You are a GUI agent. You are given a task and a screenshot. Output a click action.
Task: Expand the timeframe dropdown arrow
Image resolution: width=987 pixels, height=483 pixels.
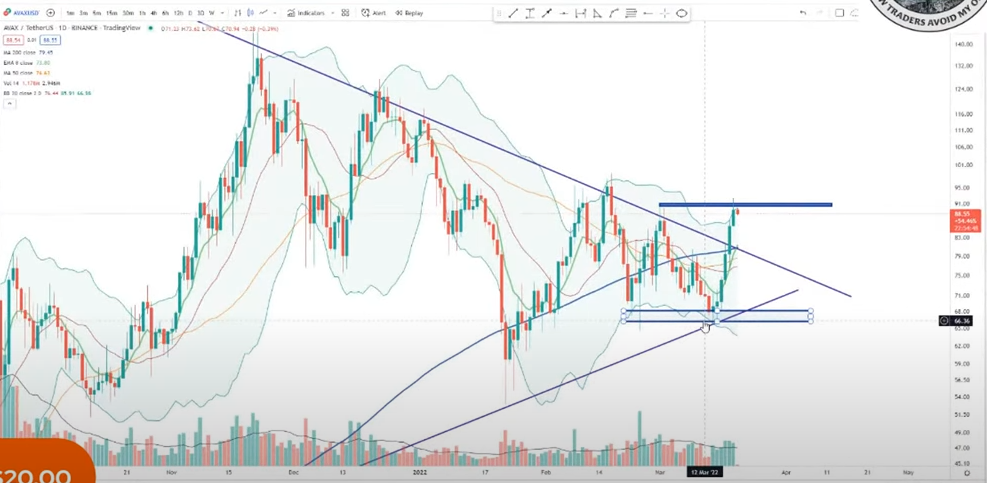(222, 13)
